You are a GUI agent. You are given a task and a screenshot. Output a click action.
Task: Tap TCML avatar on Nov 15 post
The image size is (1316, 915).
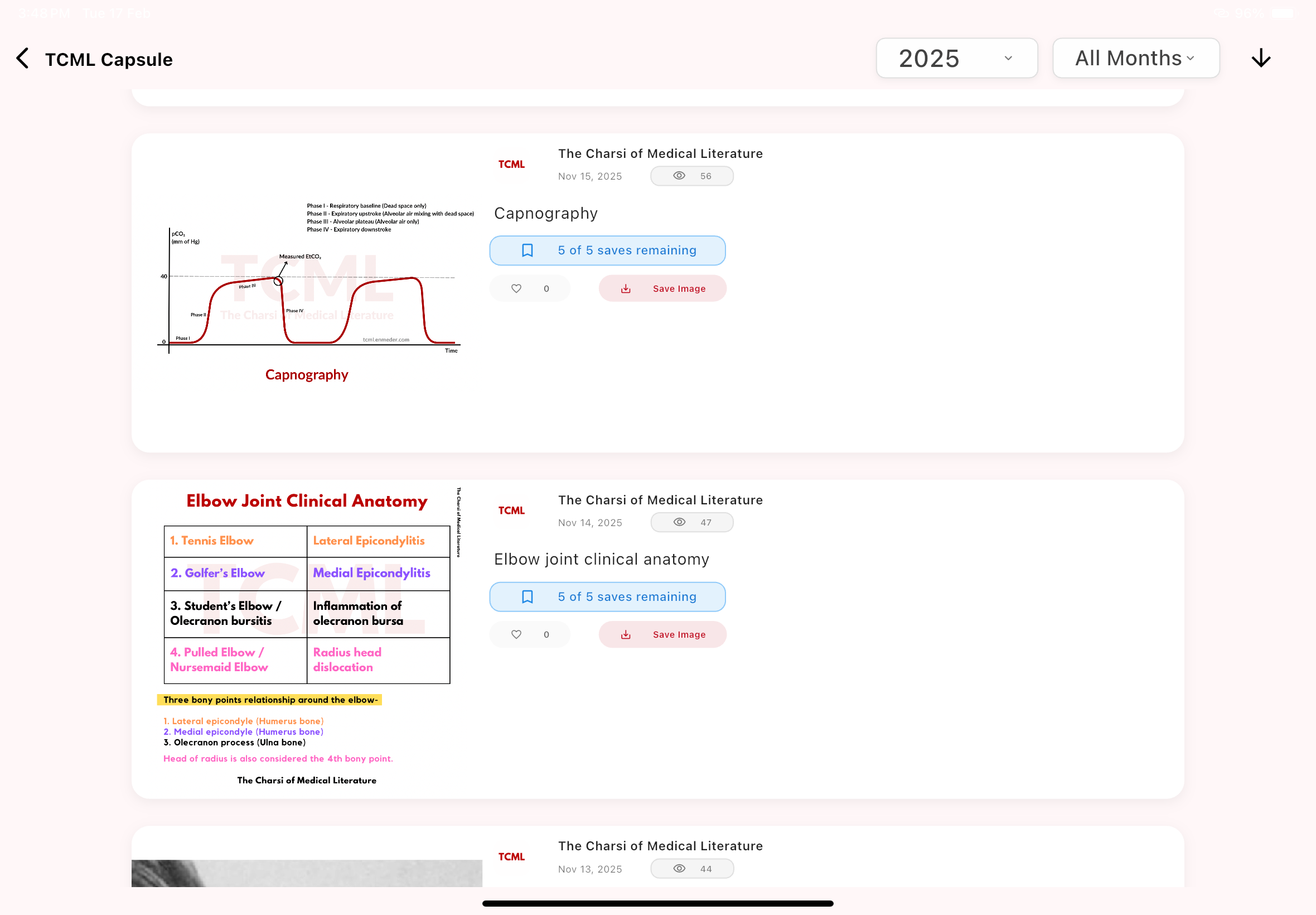click(x=511, y=165)
